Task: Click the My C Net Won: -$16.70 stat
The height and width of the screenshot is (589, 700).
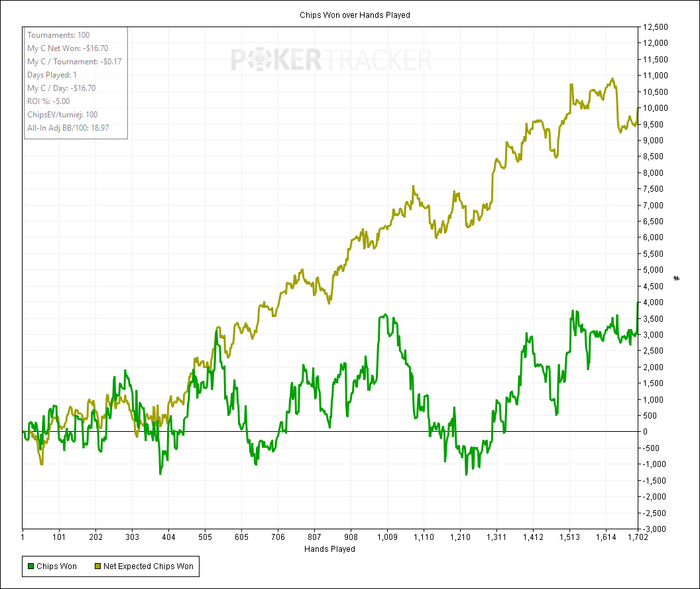Action: pyautogui.click(x=68, y=48)
